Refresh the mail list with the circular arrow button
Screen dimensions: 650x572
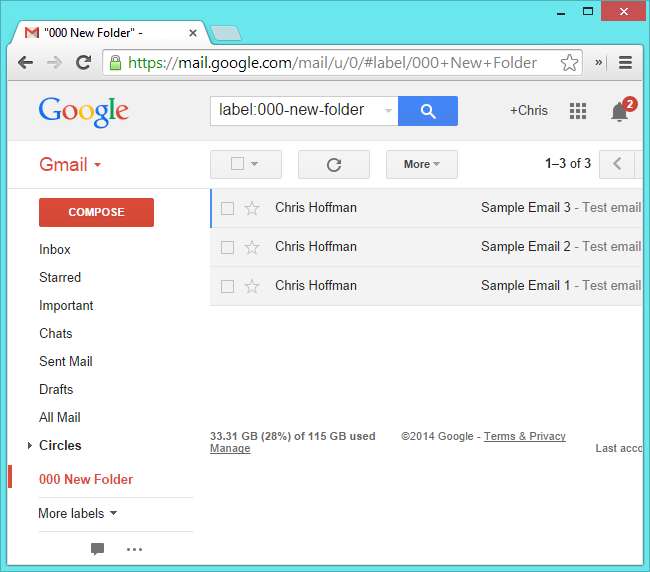(x=334, y=165)
